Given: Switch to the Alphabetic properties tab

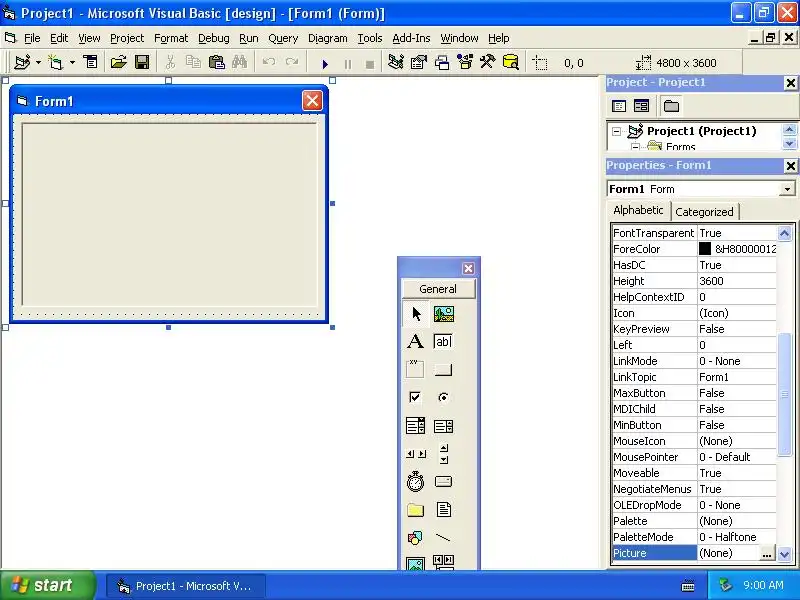Looking at the screenshot, I should click(638, 210).
